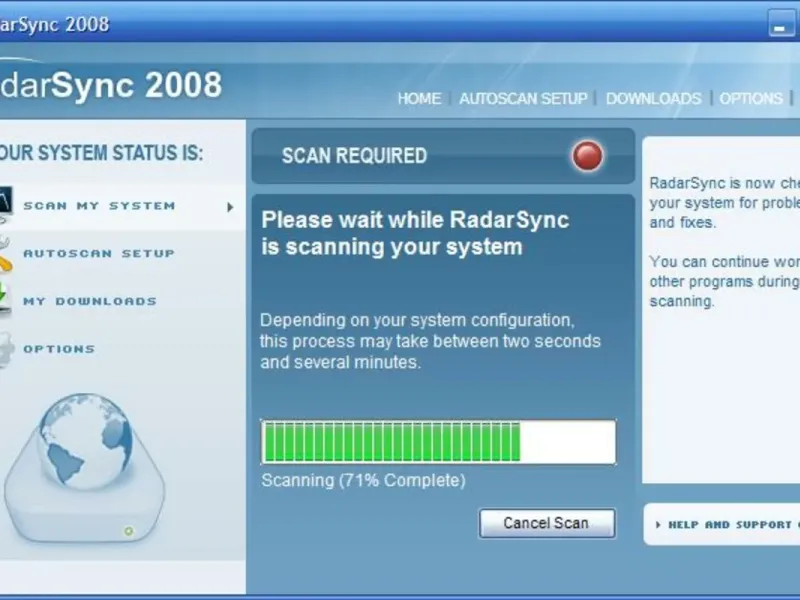Go to DOWNLOADS in the top navigation
Viewport: 800px width, 600px height.
point(654,98)
